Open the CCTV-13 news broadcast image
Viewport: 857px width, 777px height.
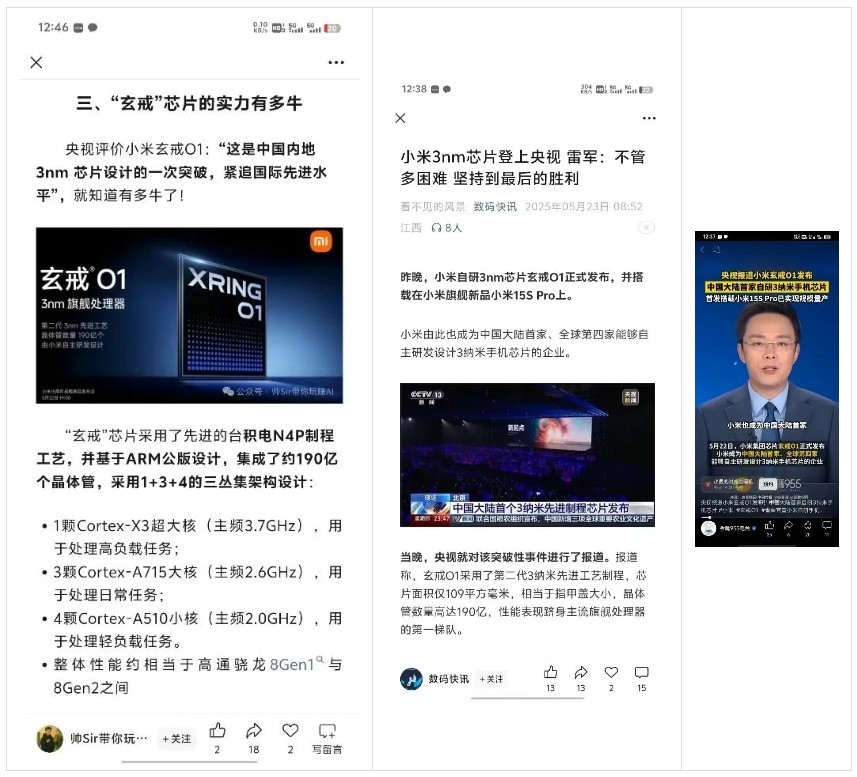coord(527,455)
